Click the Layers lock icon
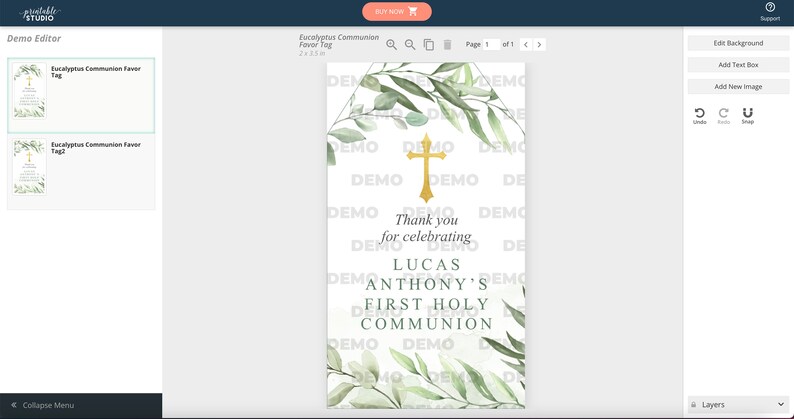 coord(693,404)
